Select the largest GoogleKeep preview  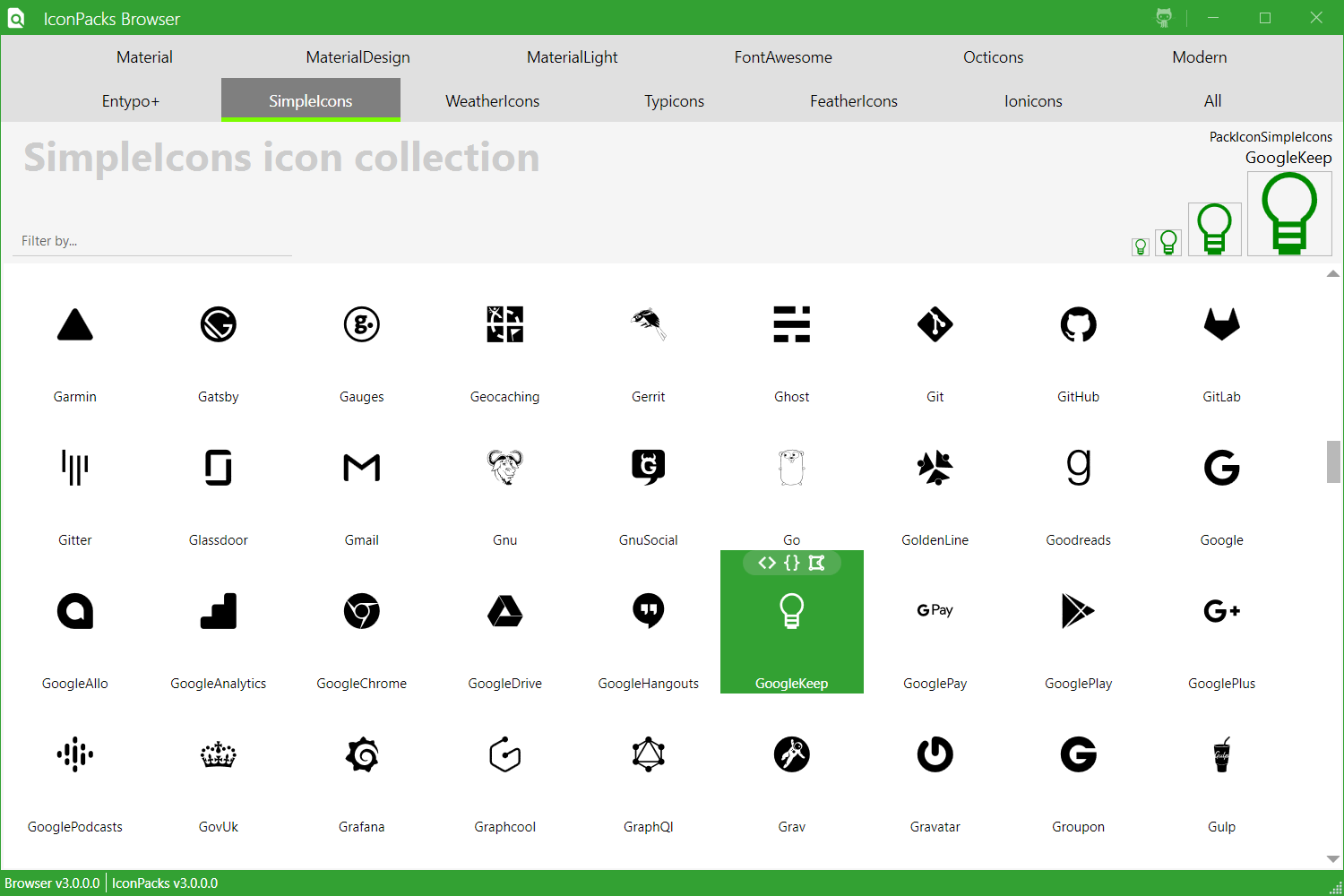pos(1289,212)
